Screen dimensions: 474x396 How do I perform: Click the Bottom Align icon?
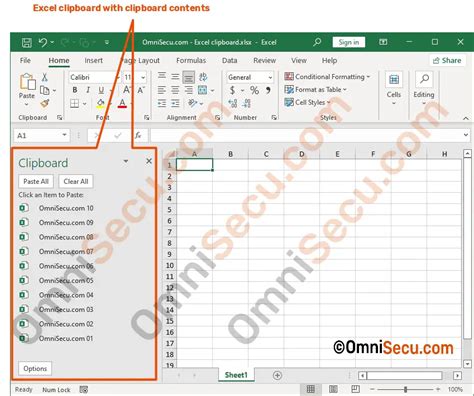coord(189,77)
